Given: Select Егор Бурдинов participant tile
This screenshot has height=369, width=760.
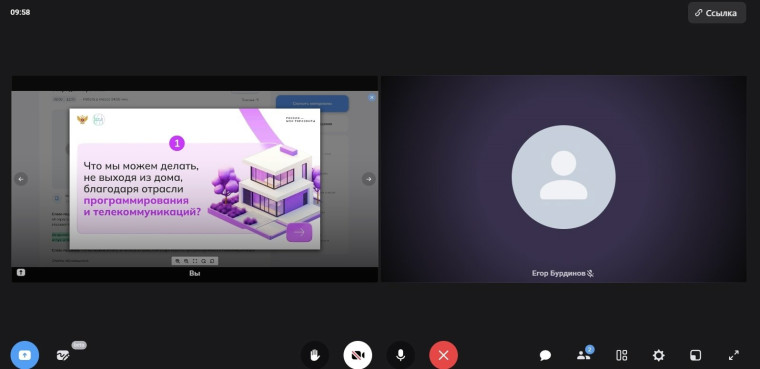Looking at the screenshot, I should [564, 178].
